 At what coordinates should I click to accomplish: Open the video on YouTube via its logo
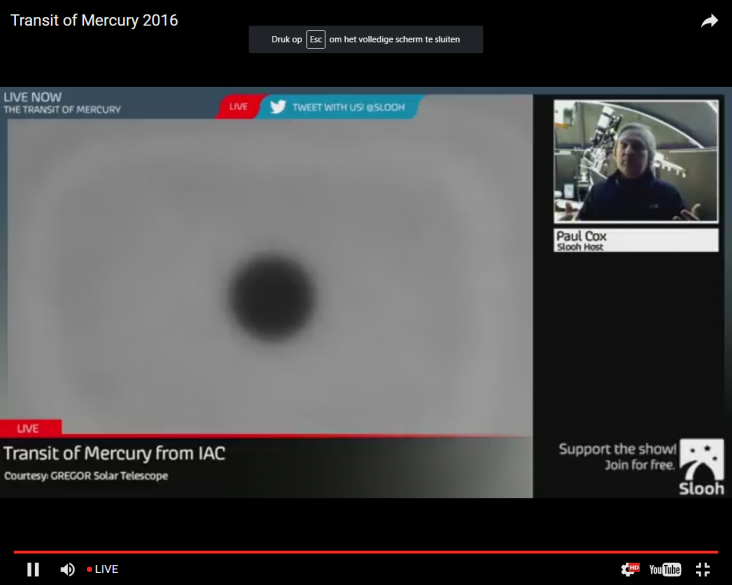tap(665, 569)
